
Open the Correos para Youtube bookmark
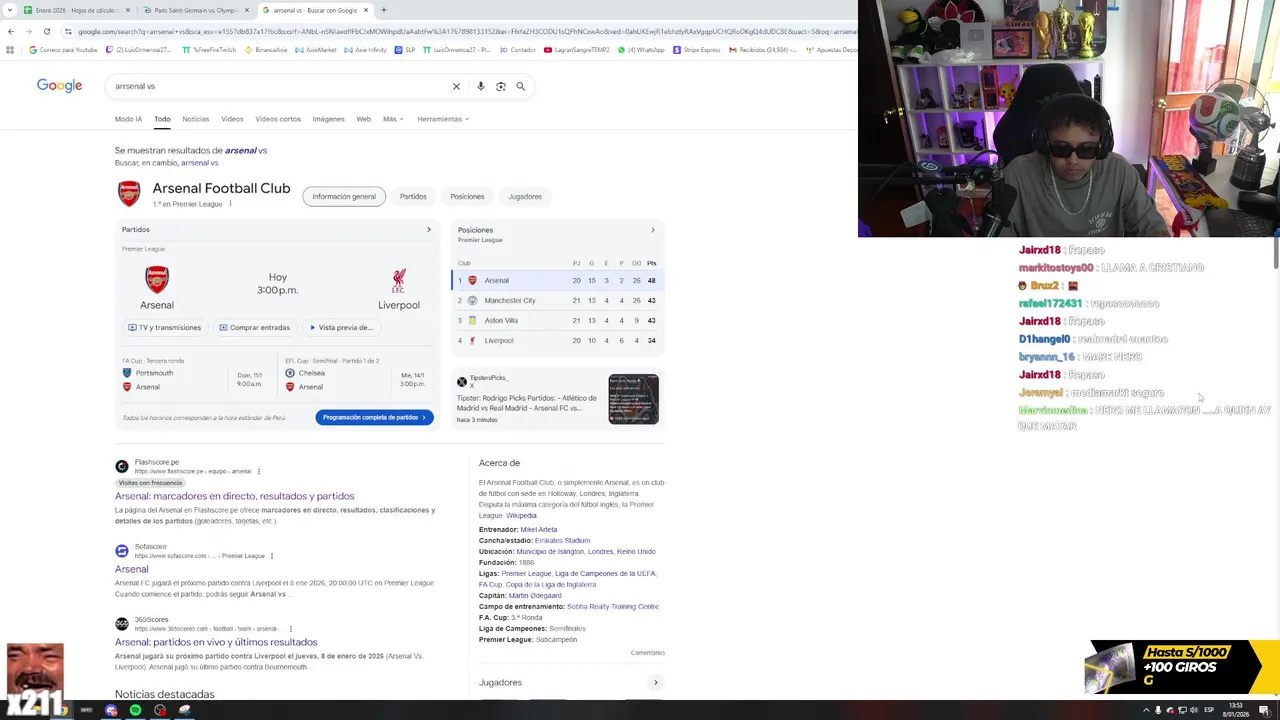coord(63,49)
